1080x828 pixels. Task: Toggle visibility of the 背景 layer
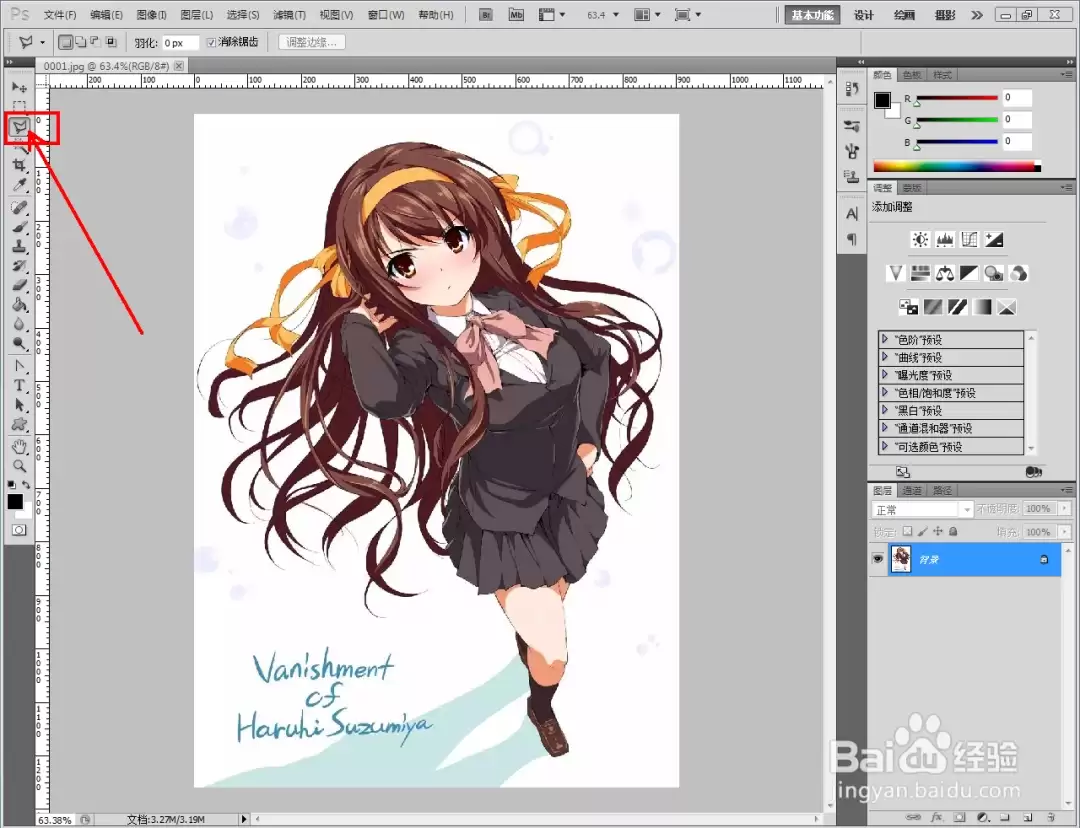point(878,559)
